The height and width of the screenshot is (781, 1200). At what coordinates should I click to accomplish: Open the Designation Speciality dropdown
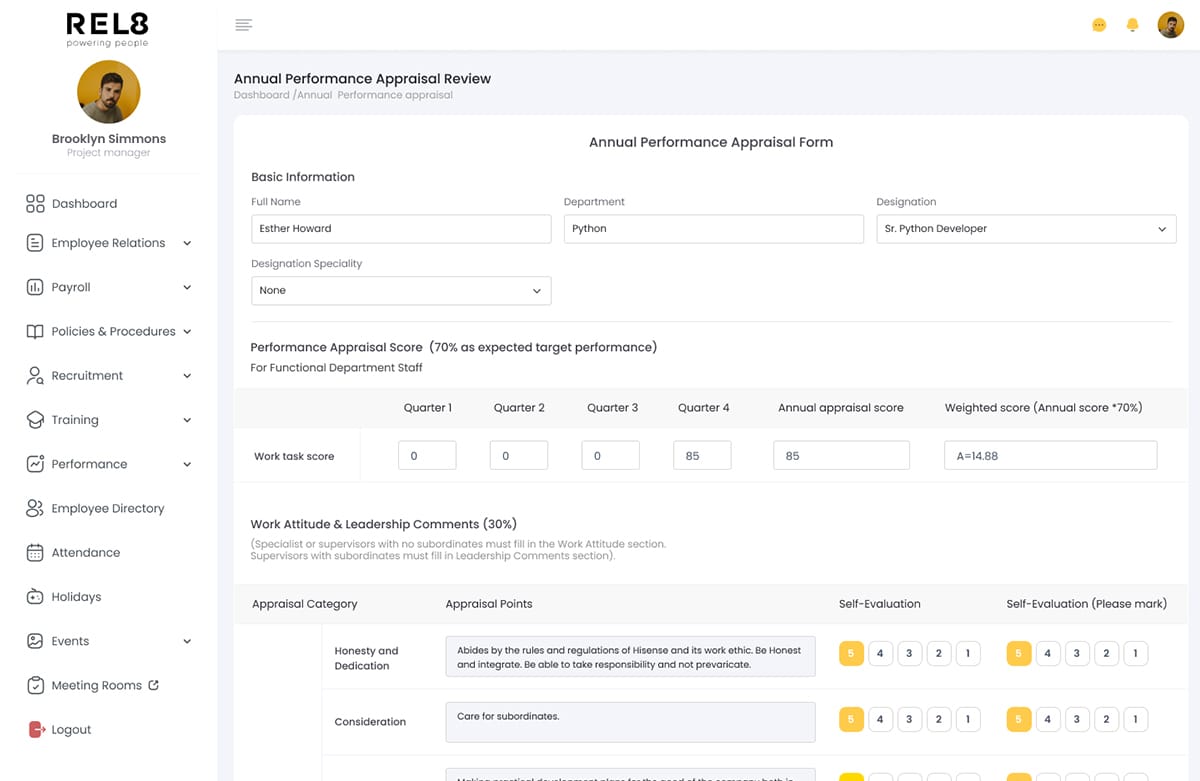pos(400,291)
